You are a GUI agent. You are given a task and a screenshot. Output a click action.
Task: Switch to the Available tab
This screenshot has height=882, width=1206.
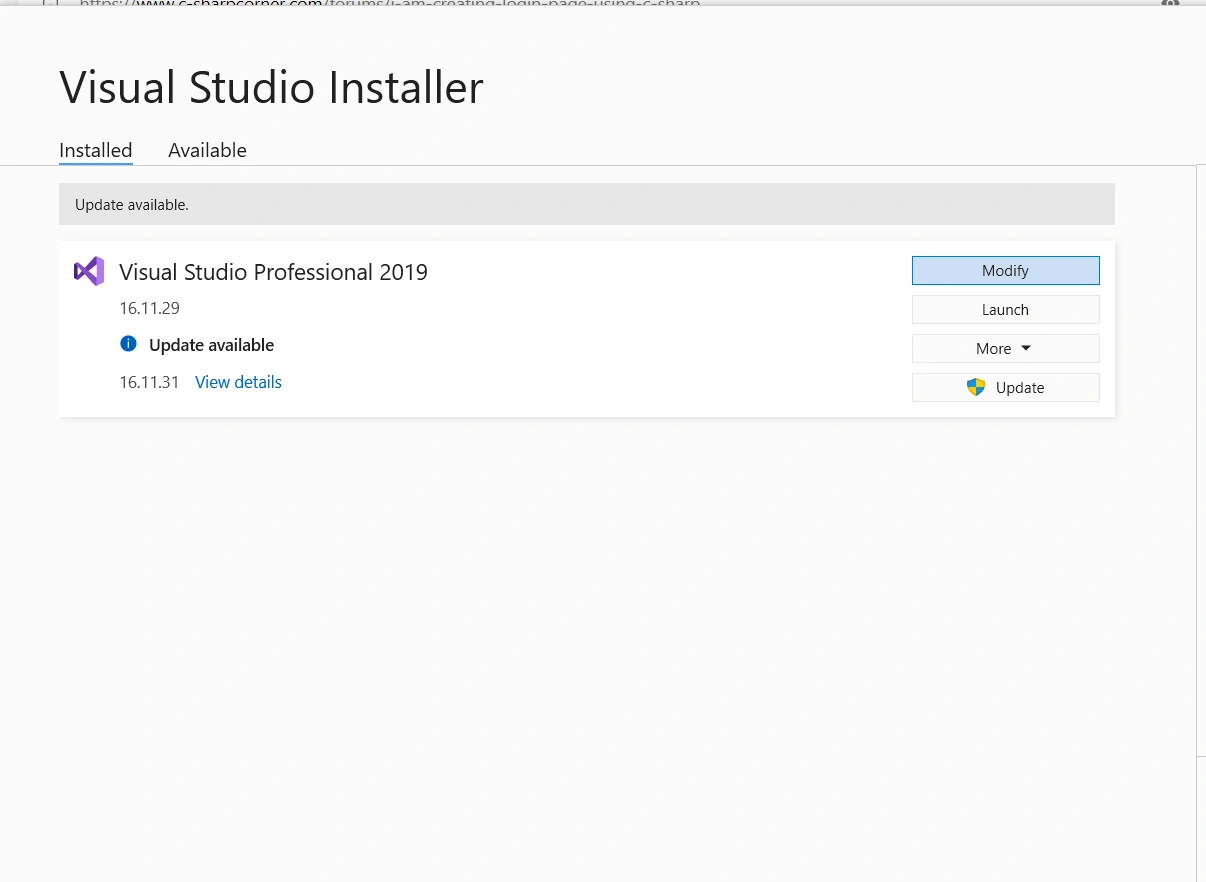click(x=207, y=150)
